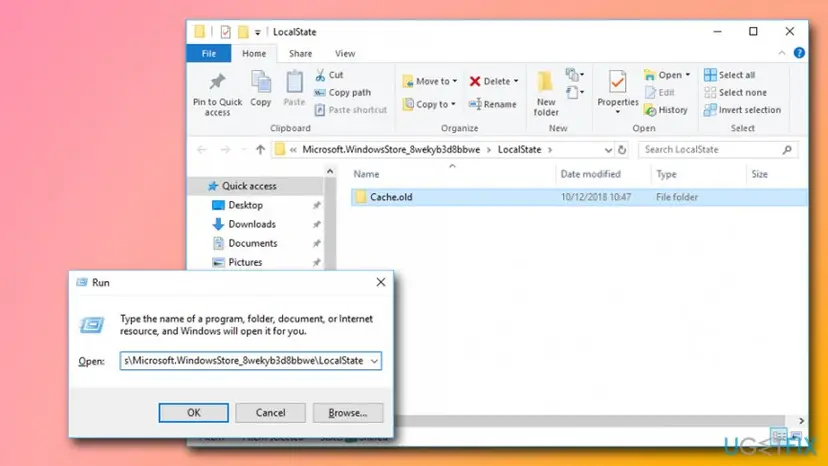
Task: Click Rename in Organize group
Action: (x=493, y=104)
